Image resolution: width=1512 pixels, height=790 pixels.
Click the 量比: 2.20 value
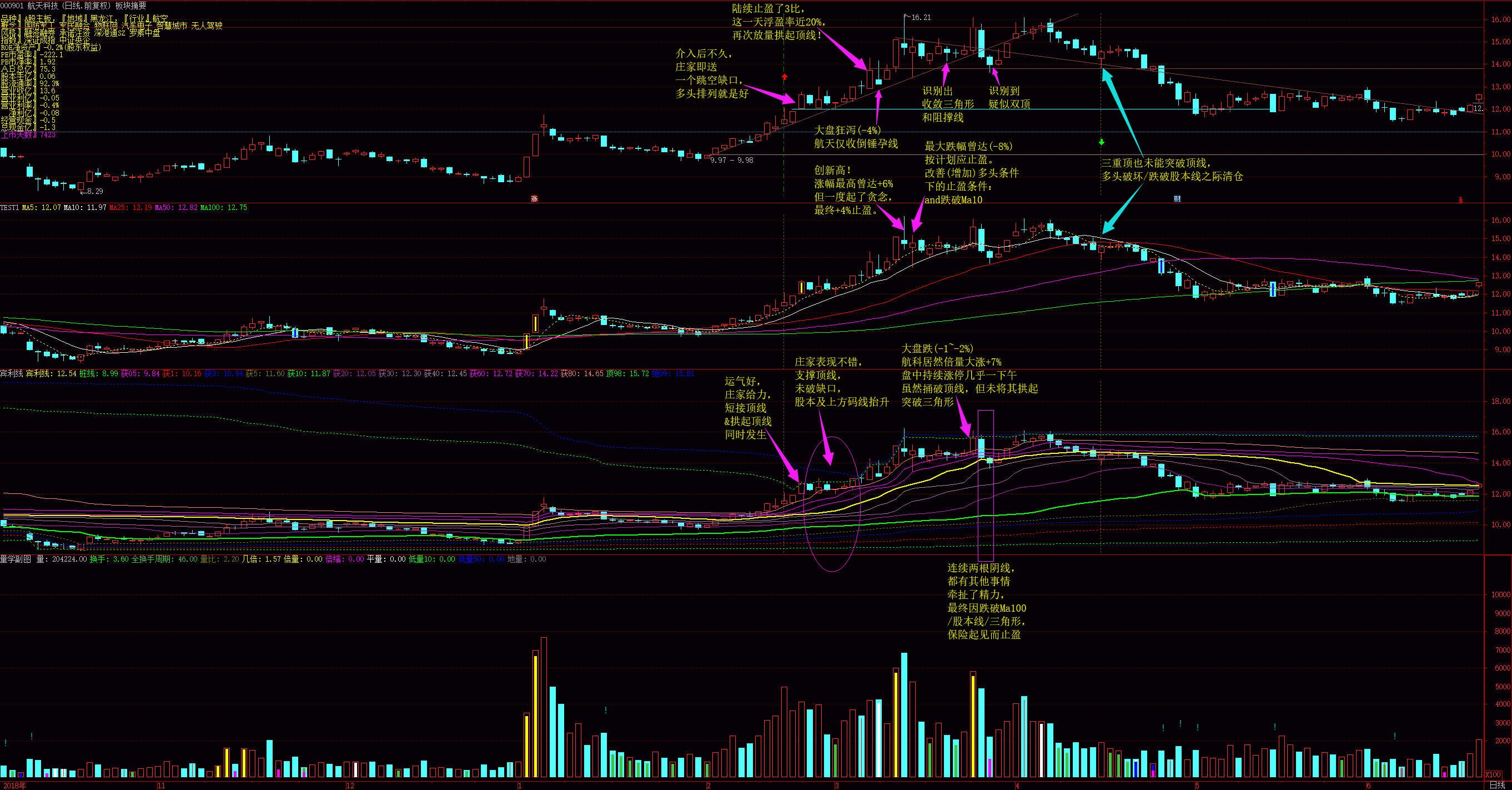(219, 559)
